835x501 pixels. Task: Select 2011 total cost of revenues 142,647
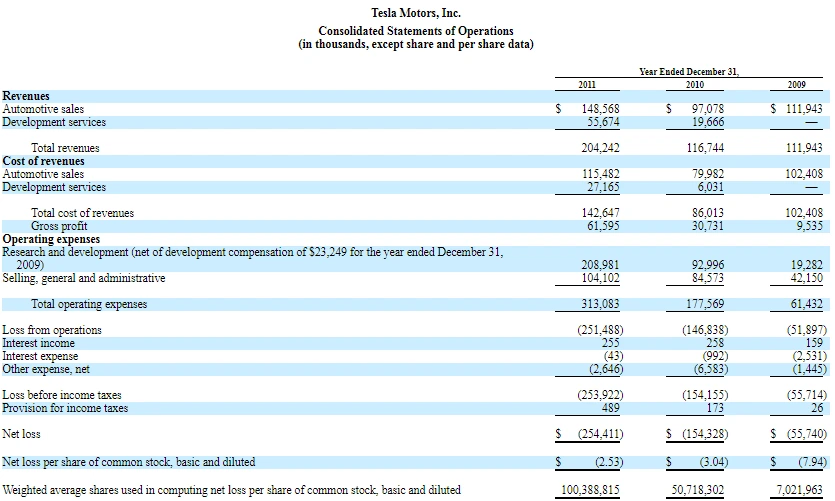pyautogui.click(x=601, y=213)
